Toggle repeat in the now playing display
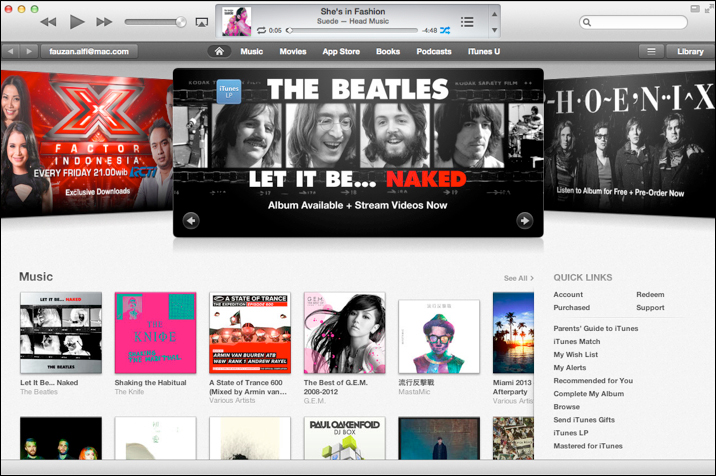This screenshot has width=716, height=476. coord(261,31)
